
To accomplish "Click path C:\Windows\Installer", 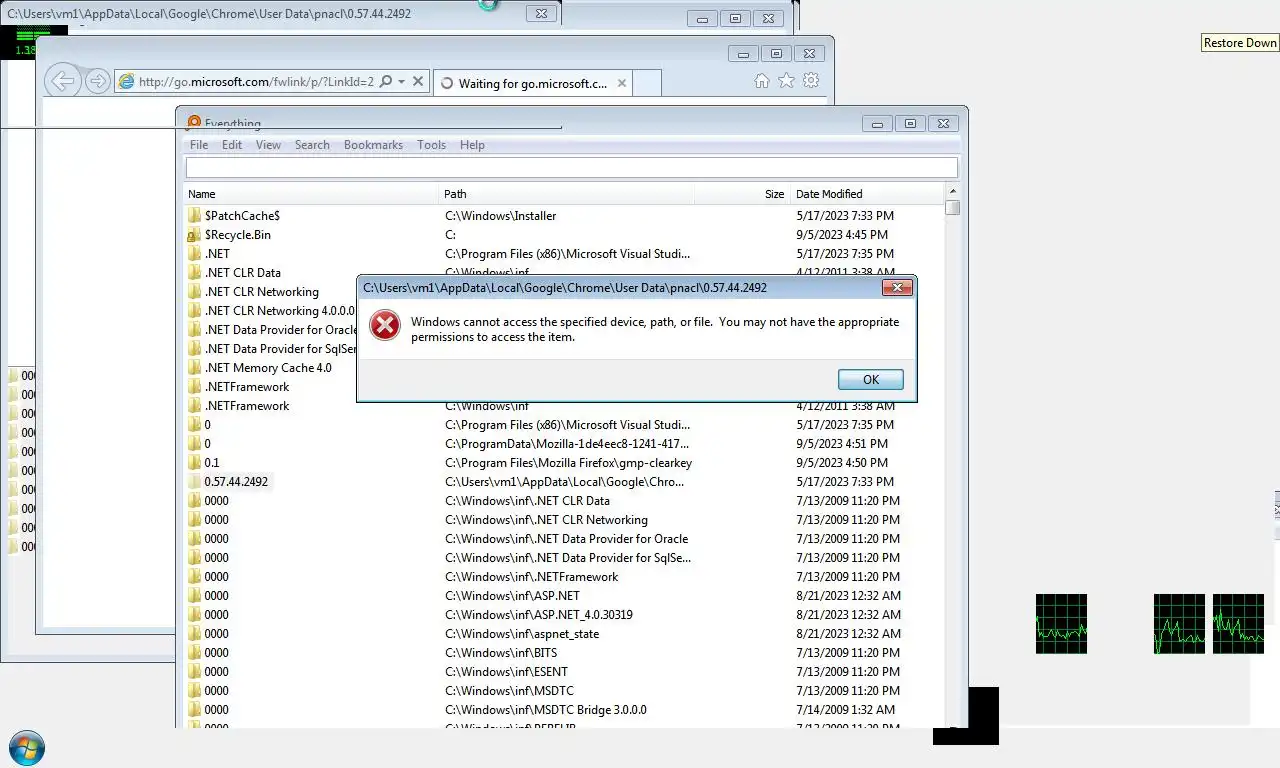I will pyautogui.click(x=500, y=216).
